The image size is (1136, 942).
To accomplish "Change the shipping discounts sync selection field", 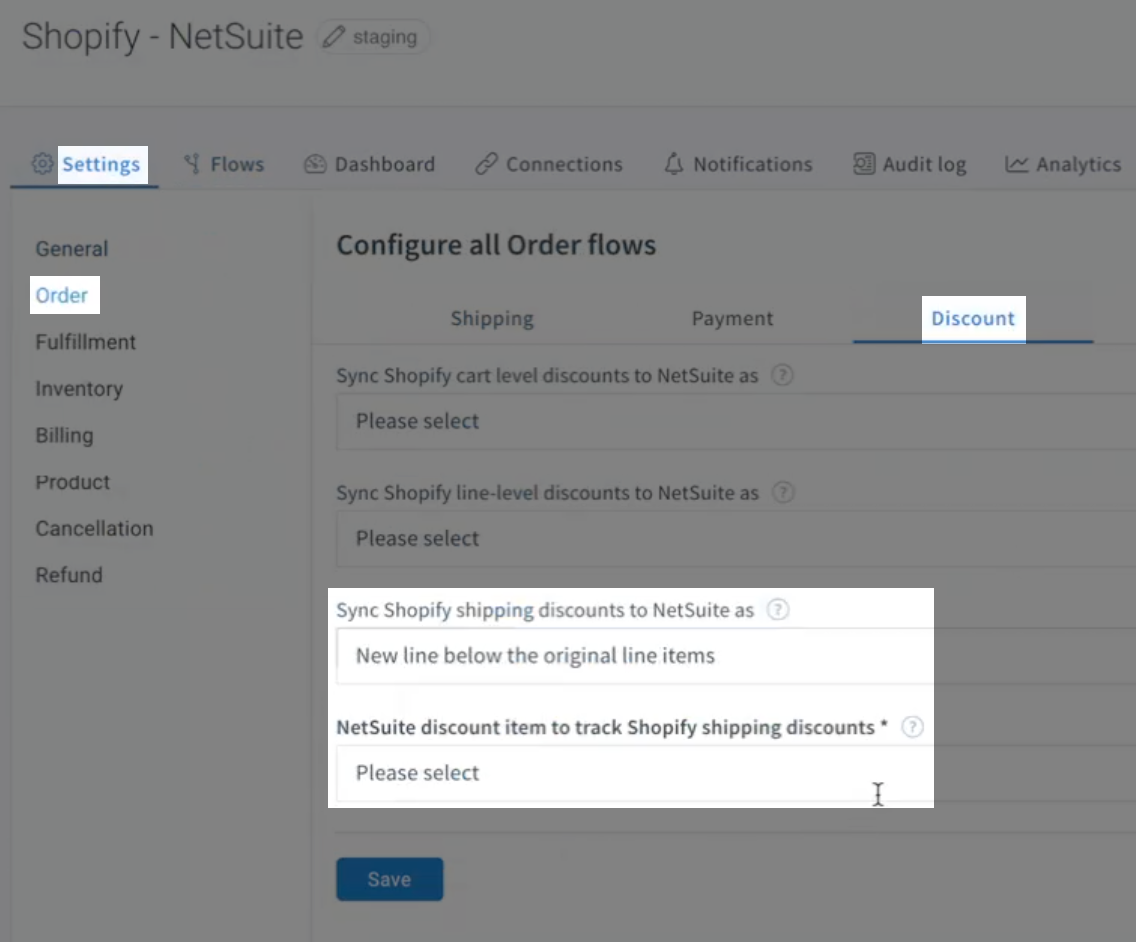I will [x=630, y=655].
